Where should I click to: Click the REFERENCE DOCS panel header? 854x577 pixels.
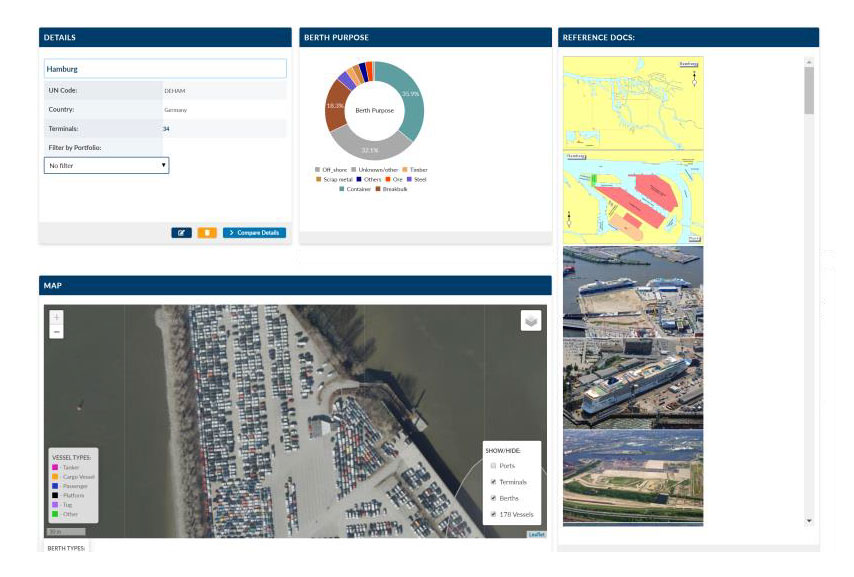(x=688, y=37)
